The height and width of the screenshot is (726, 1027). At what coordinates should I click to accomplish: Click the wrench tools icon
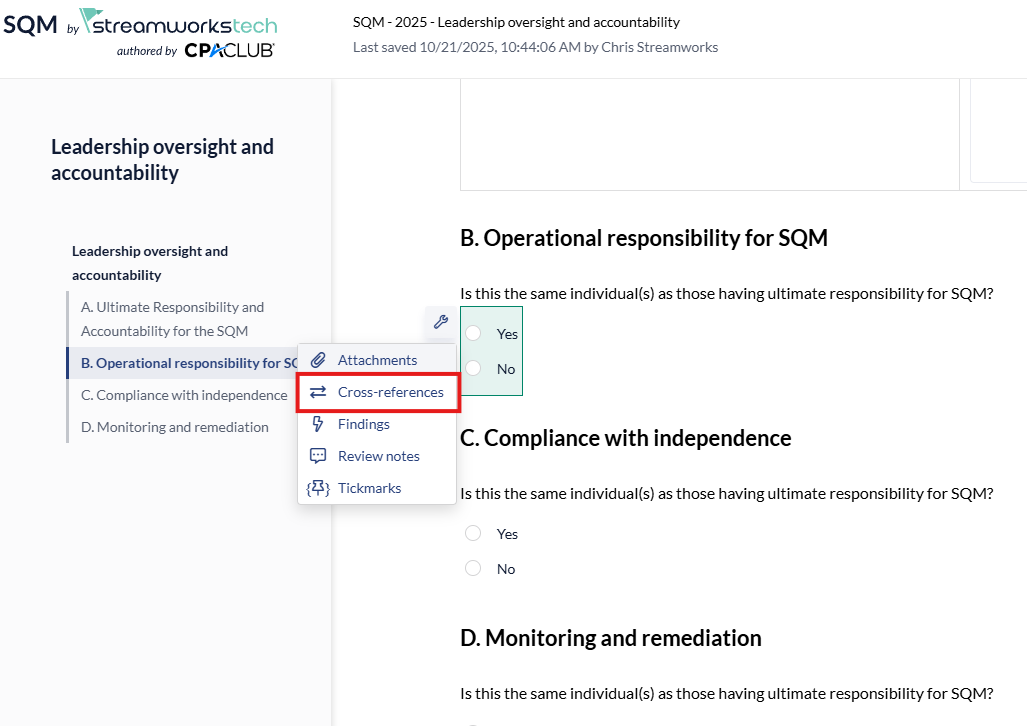(440, 322)
